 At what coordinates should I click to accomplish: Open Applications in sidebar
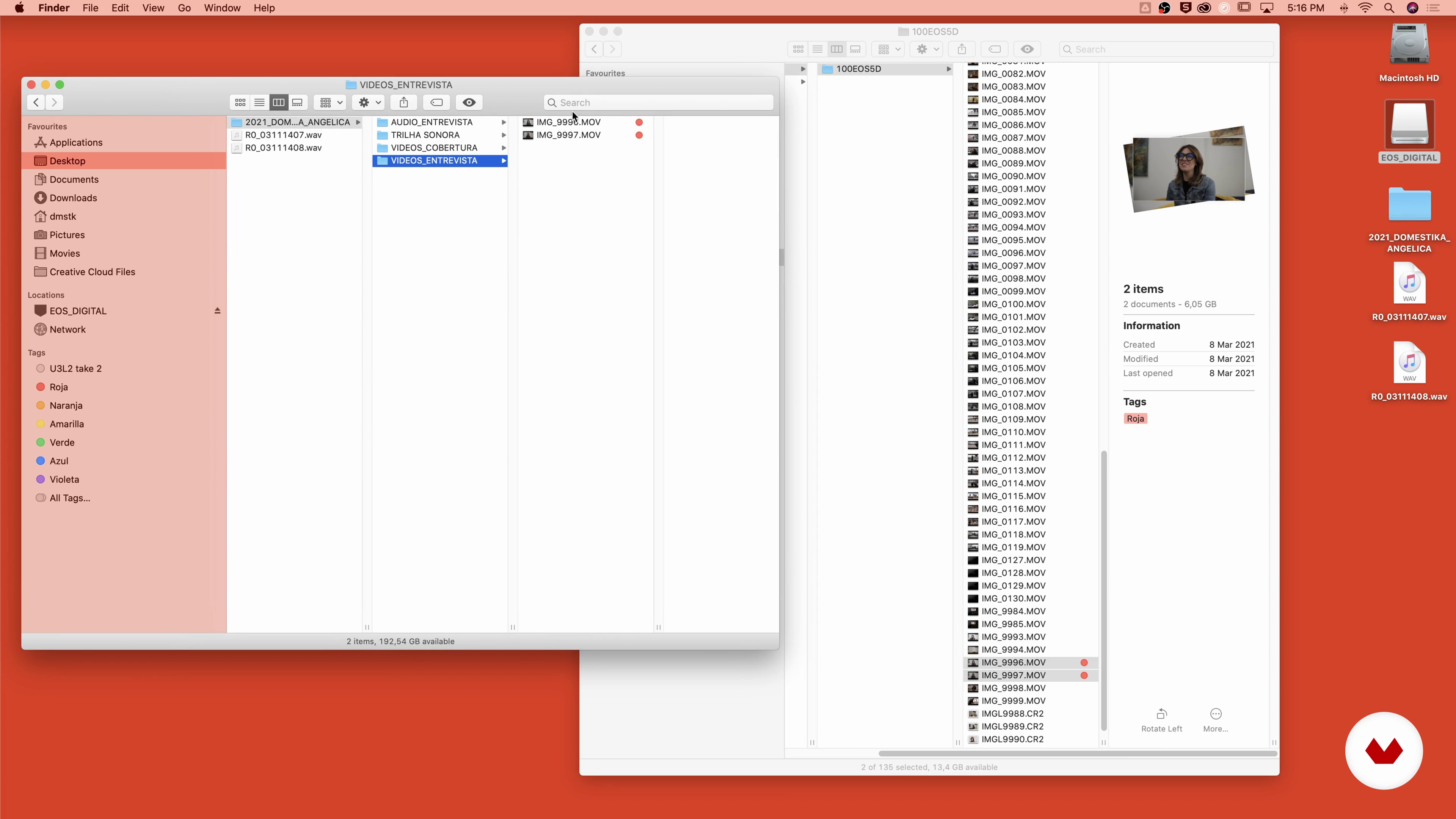click(124, 143)
